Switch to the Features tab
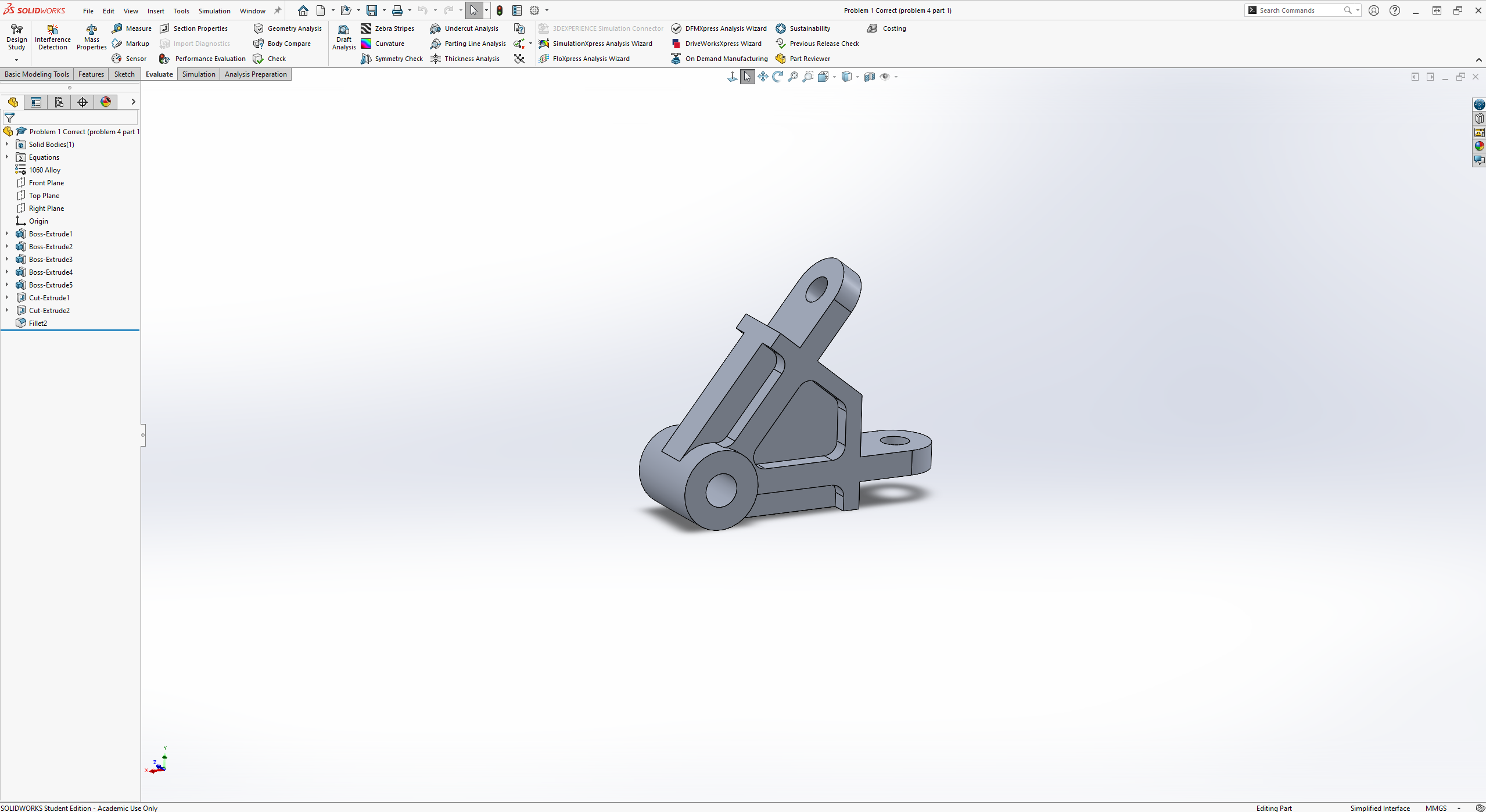Image resolution: width=1486 pixels, height=812 pixels. 91,74
